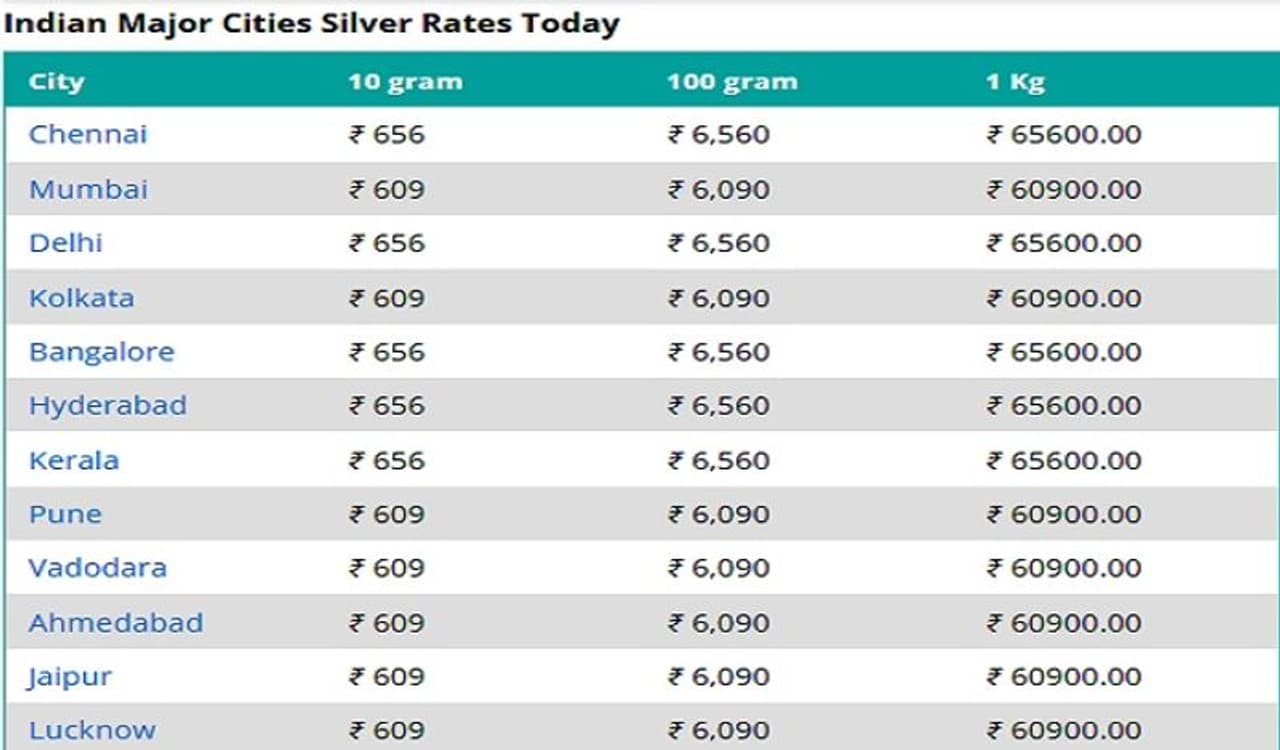Click the Mumbai city link
1280x750 pixels.
[x=88, y=189]
